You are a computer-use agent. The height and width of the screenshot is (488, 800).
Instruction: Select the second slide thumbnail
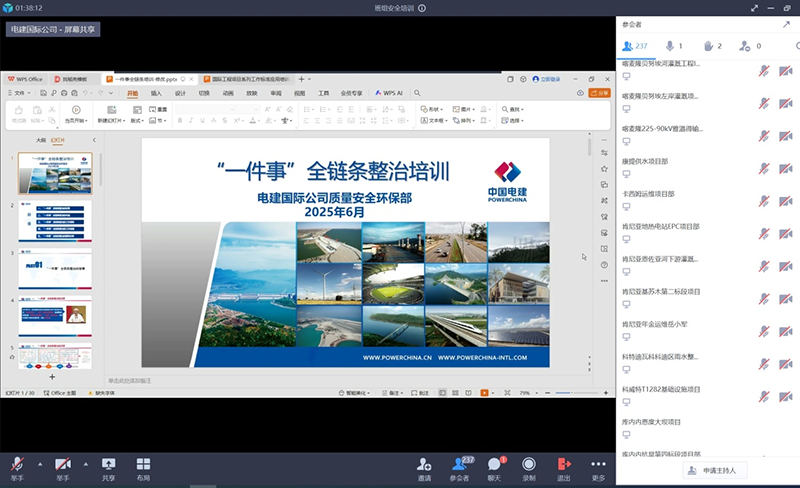coord(57,220)
